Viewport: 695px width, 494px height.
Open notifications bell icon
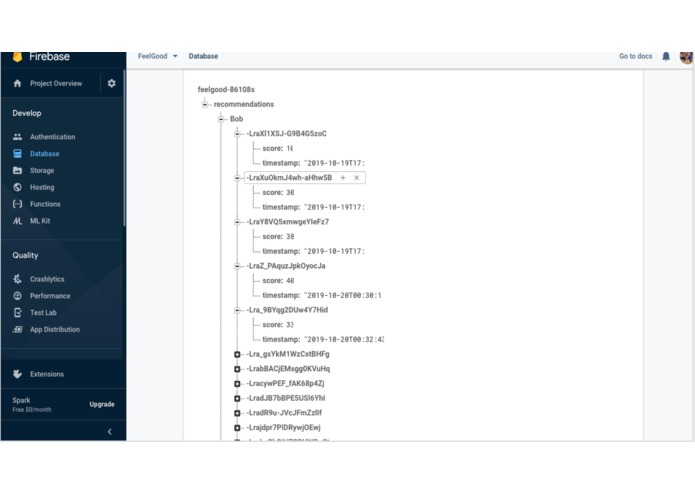(x=666, y=56)
